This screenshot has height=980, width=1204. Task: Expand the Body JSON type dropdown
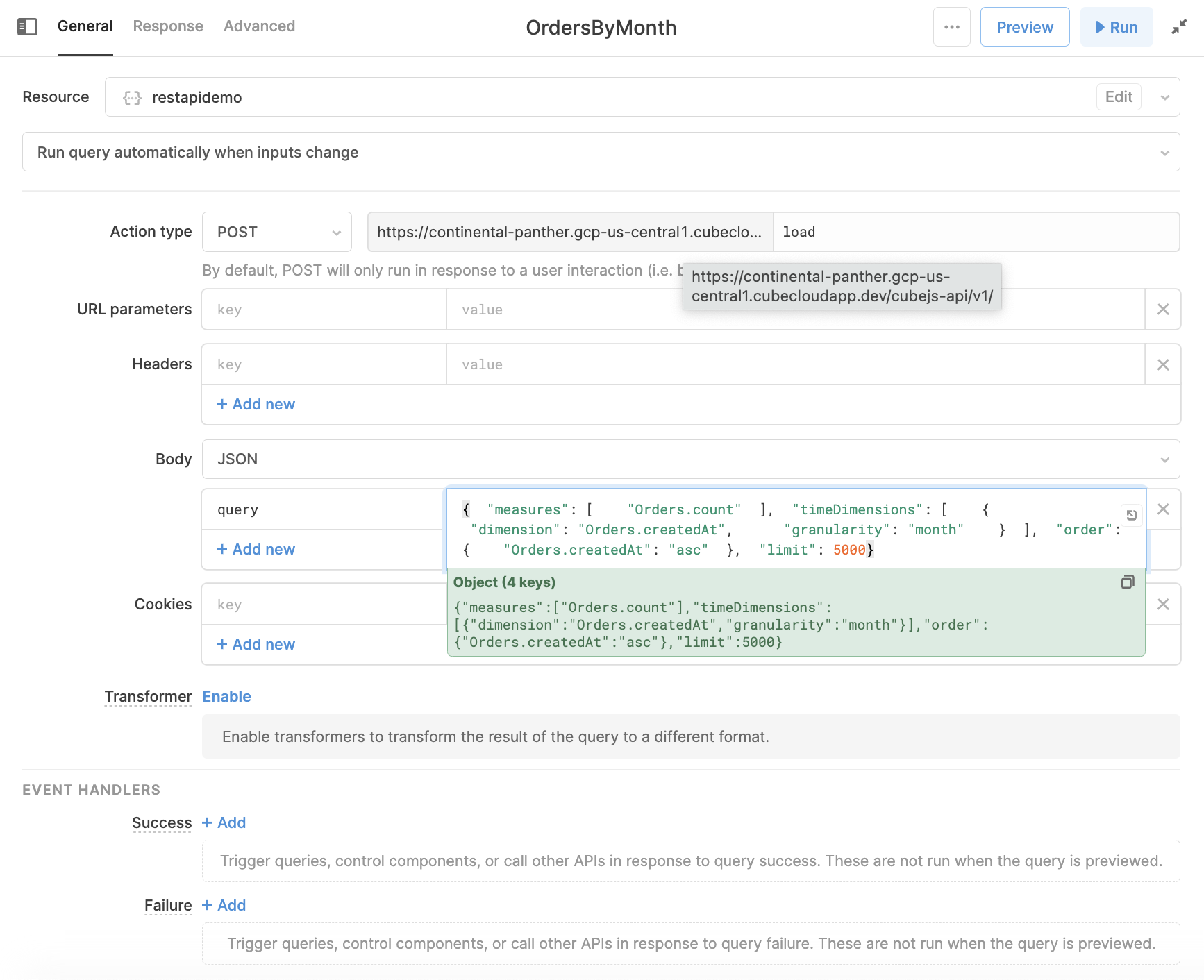coord(690,459)
